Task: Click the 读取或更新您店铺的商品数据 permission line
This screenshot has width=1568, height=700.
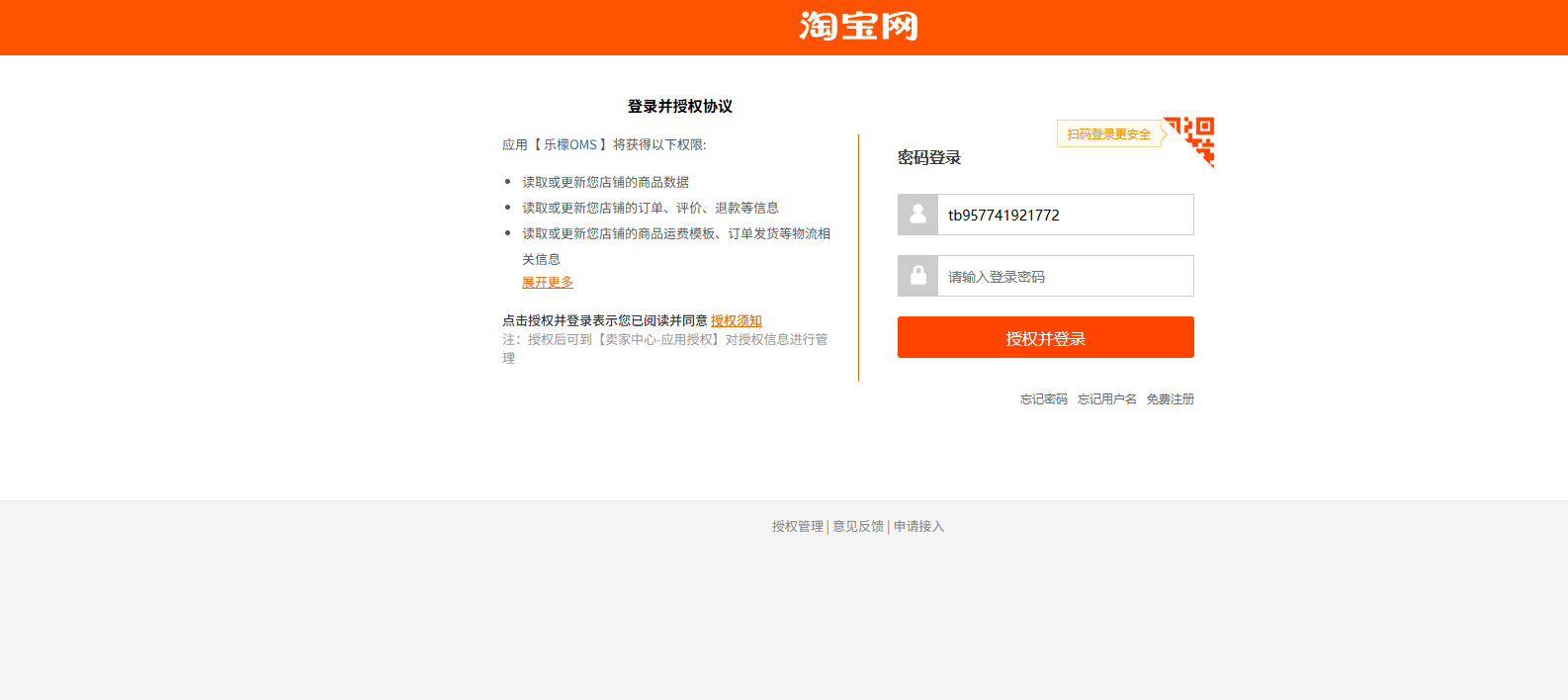Action: [606, 182]
